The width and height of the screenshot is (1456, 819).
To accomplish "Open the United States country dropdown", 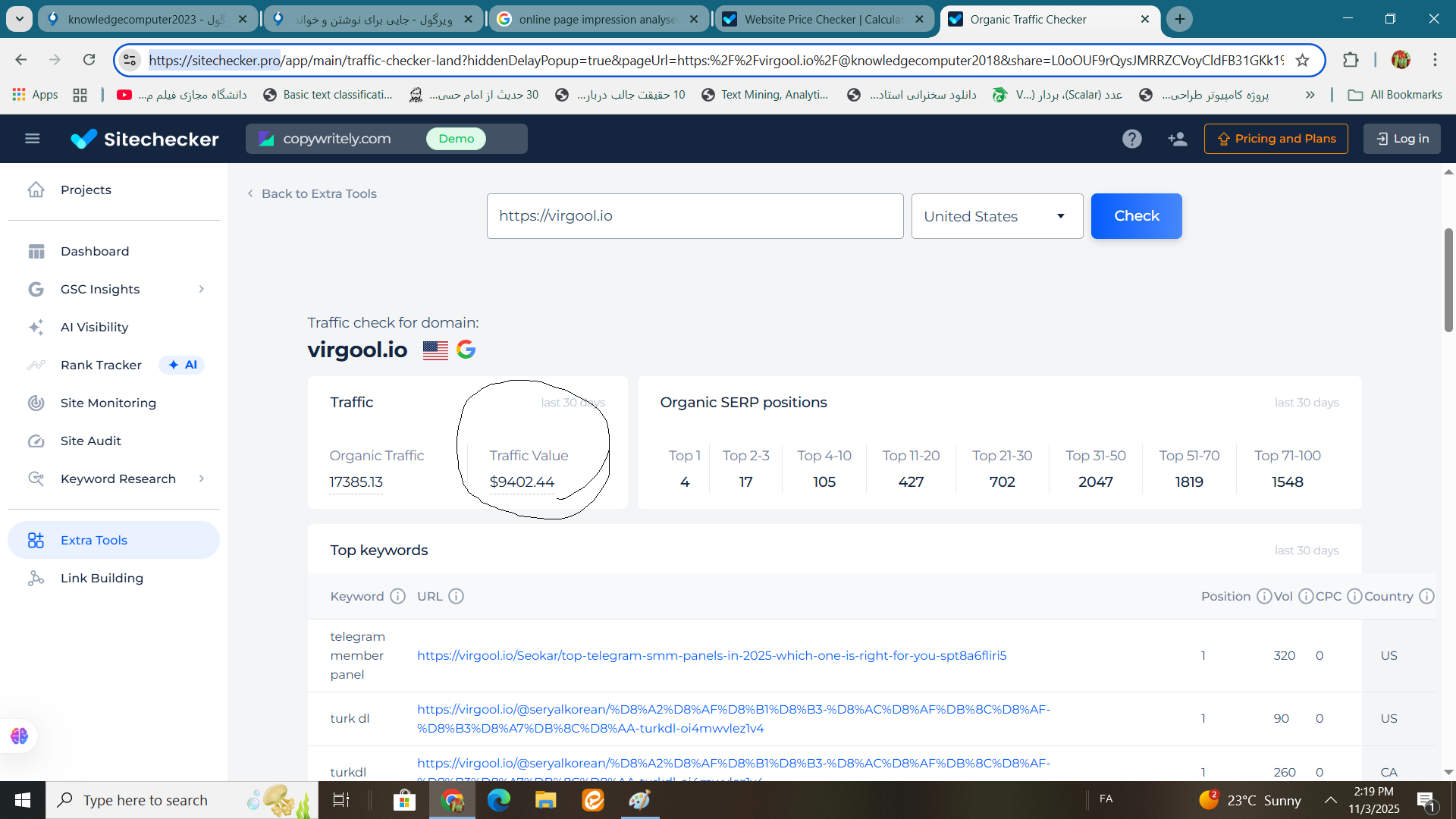I will point(996,216).
